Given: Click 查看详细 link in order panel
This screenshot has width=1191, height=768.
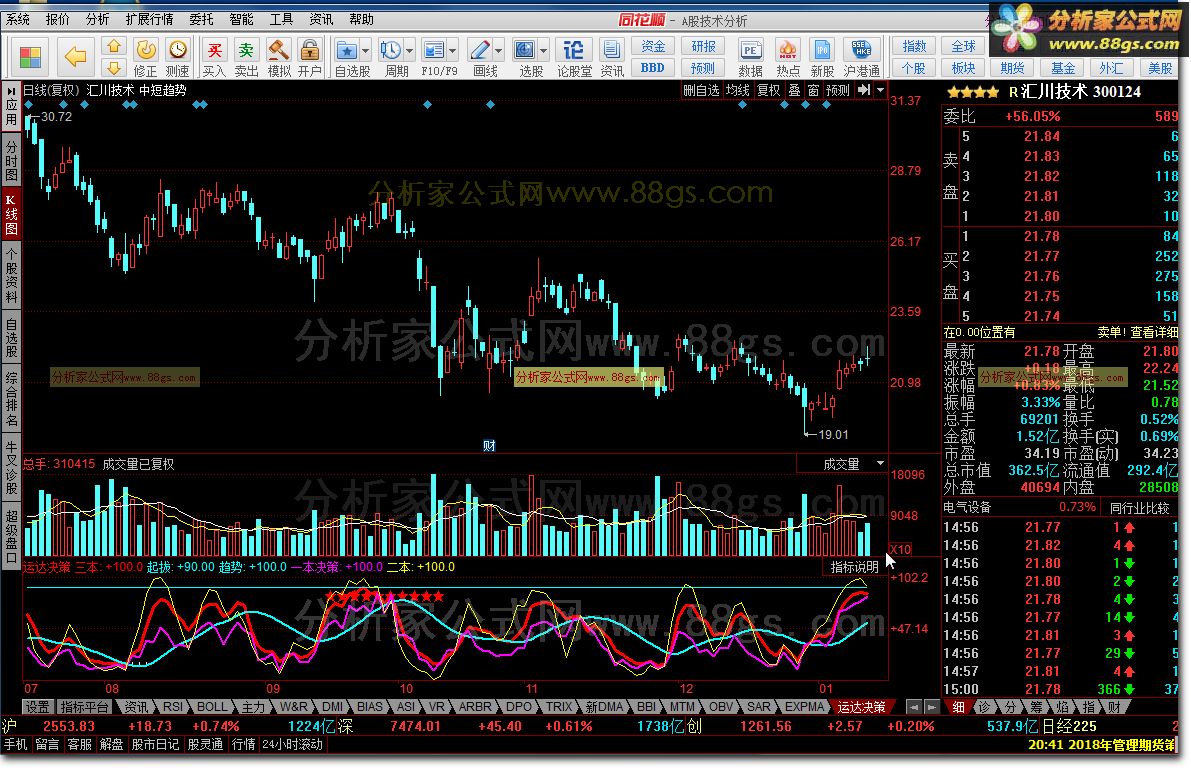Looking at the screenshot, I should click(1153, 332).
